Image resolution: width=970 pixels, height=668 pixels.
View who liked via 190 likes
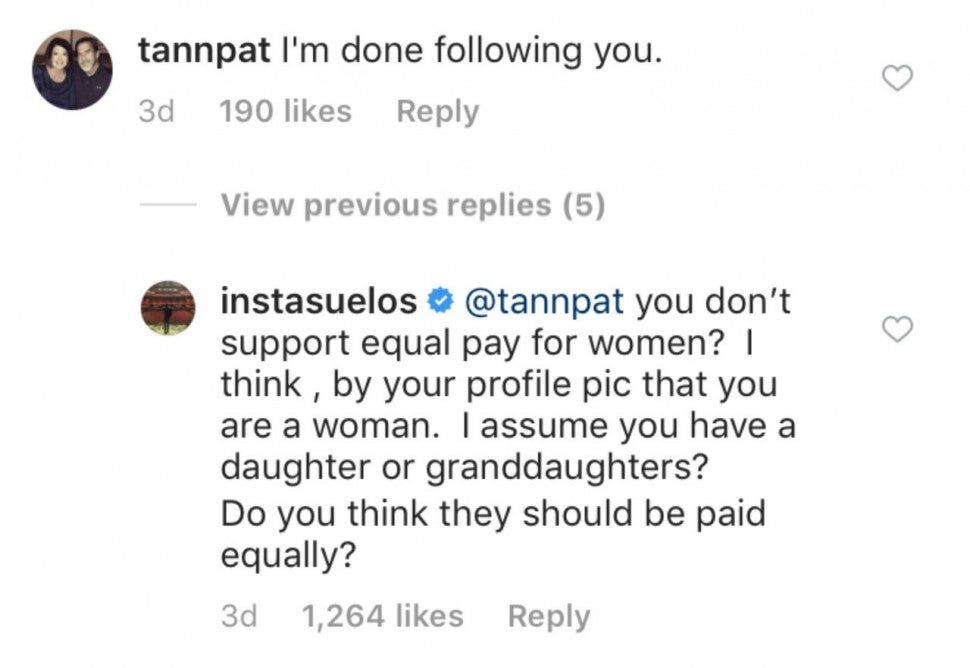[284, 111]
